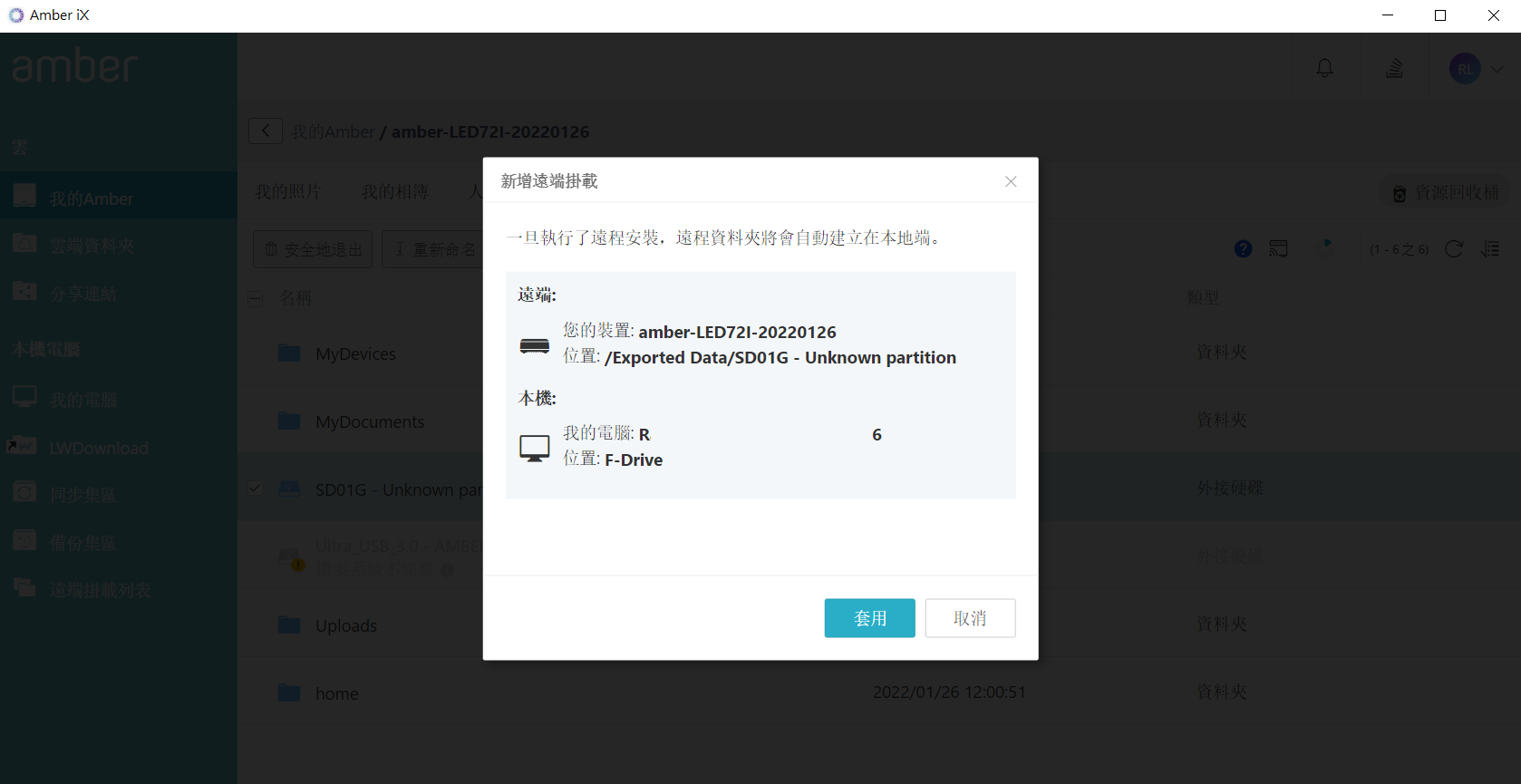Switch to 我的照片 tab
Screen dimensions: 1521x784
(288, 192)
